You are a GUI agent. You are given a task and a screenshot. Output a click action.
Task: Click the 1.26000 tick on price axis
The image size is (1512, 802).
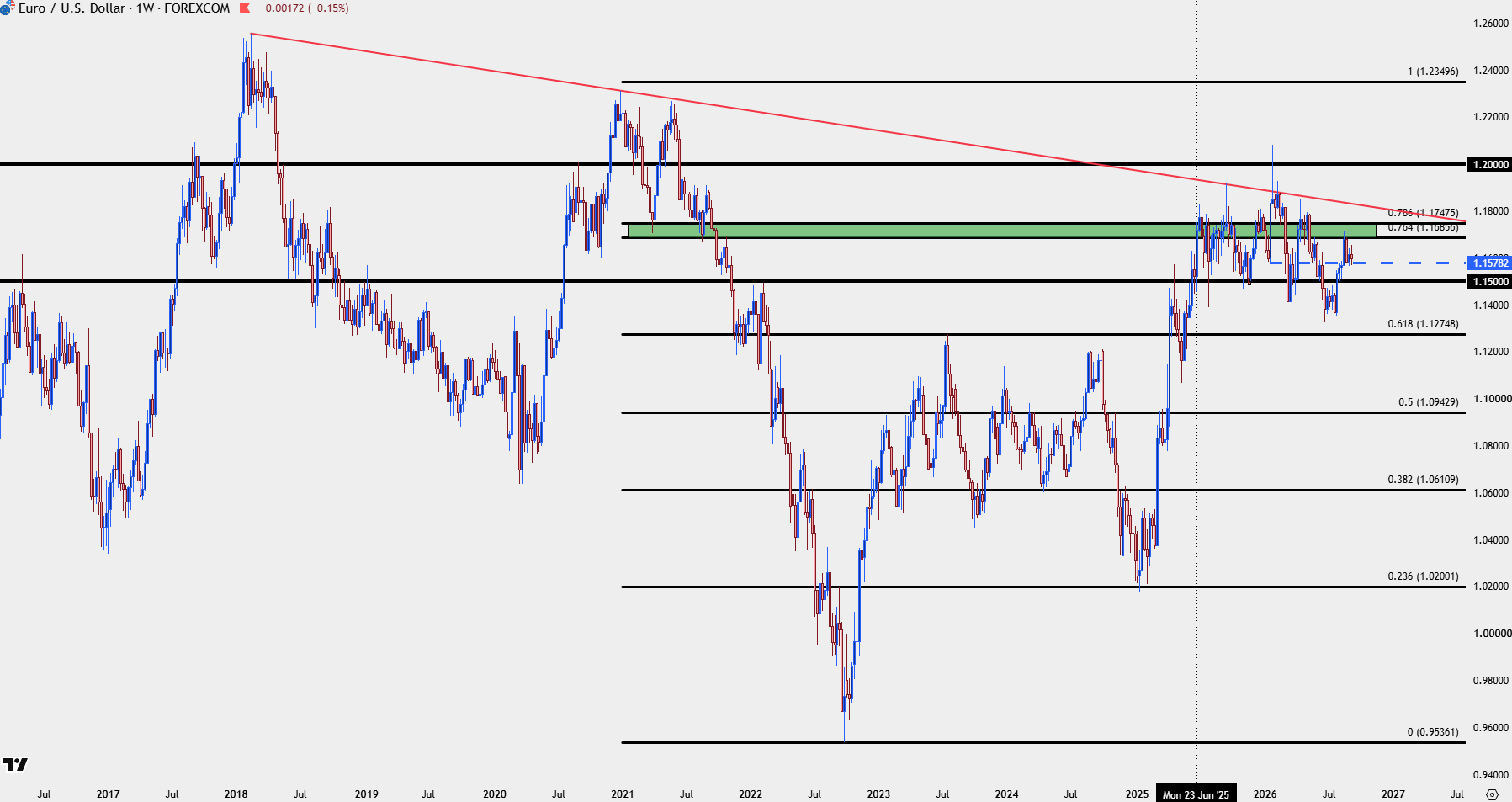click(x=1490, y=24)
